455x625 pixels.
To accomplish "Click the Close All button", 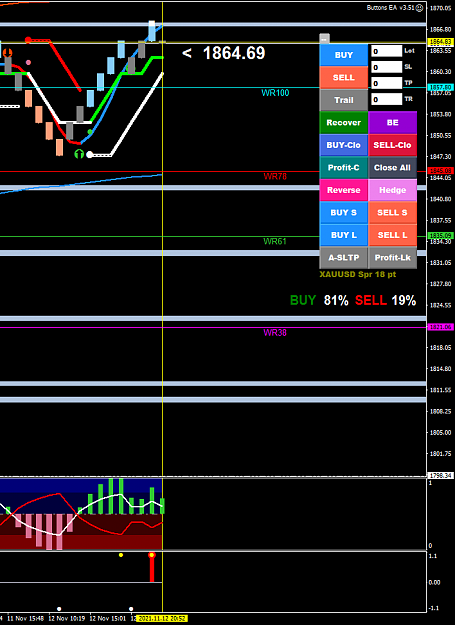I will coord(392,168).
